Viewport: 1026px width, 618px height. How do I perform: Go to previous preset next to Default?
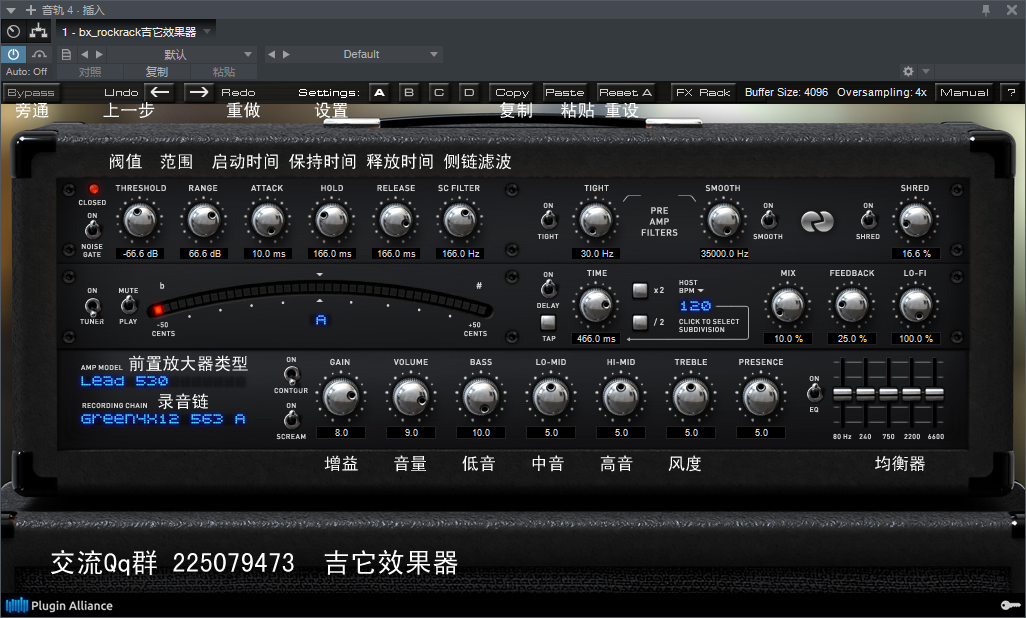[272, 54]
